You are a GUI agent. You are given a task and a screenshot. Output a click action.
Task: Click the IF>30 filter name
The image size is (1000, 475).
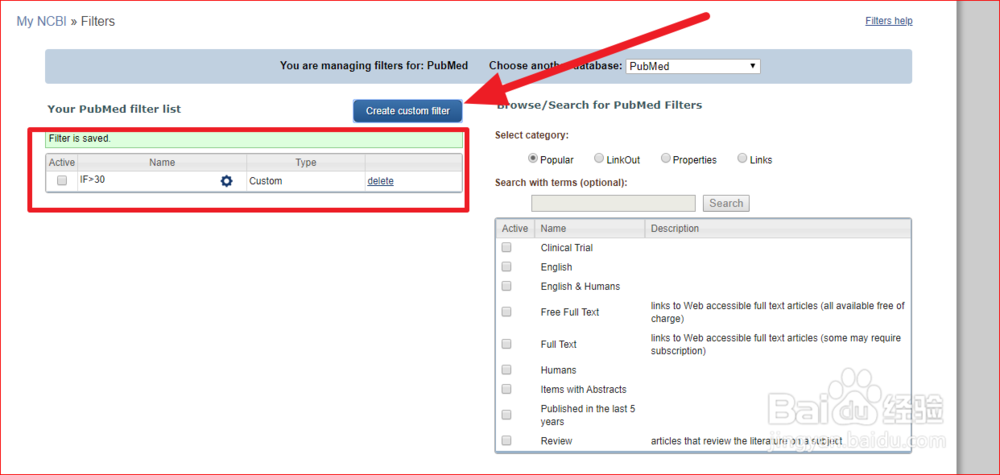(92, 180)
